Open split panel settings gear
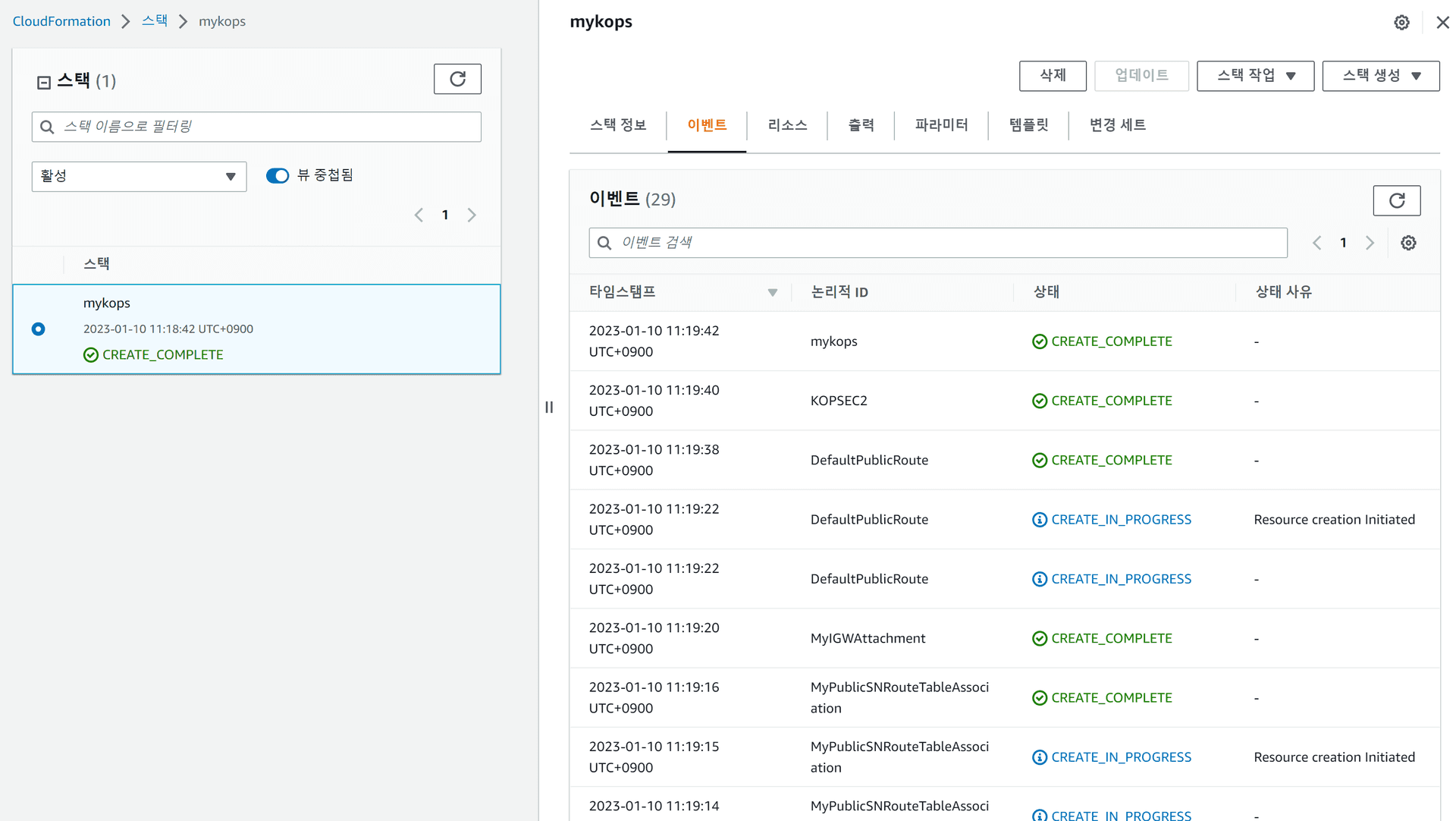1456x821 pixels. tap(1401, 23)
